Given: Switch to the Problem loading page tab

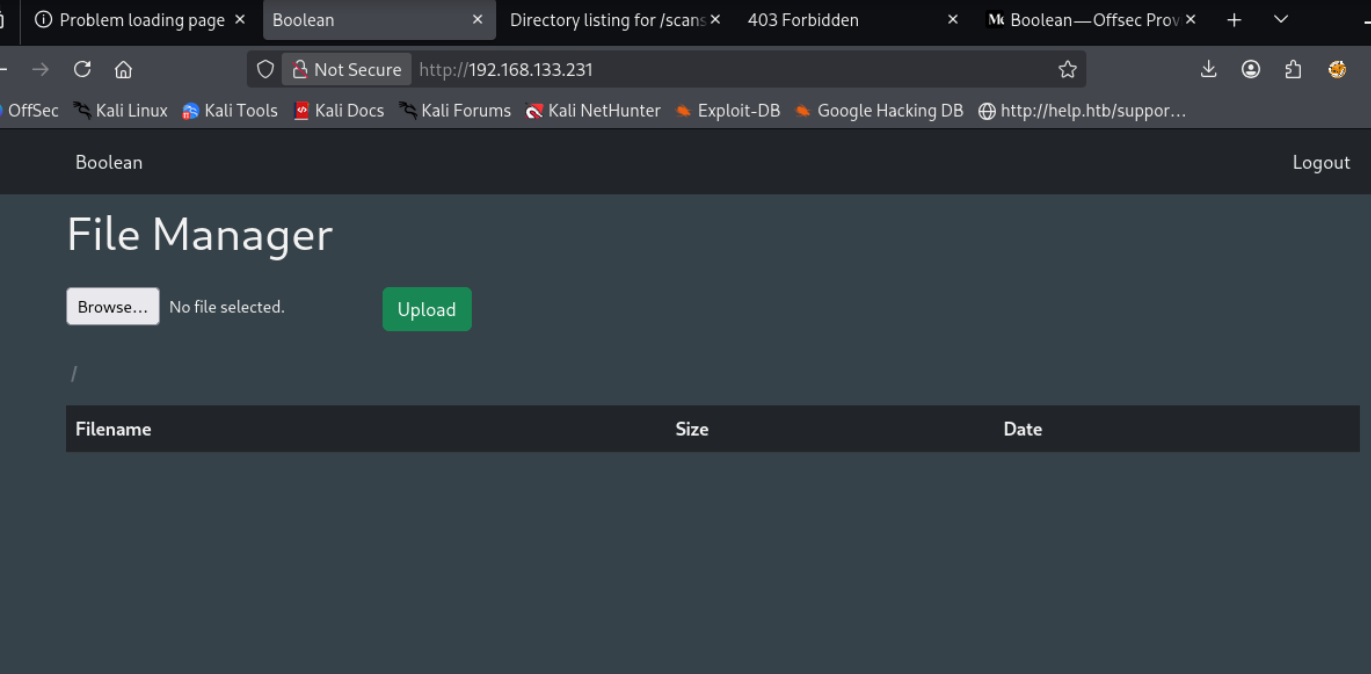Looking at the screenshot, I should [x=130, y=20].
